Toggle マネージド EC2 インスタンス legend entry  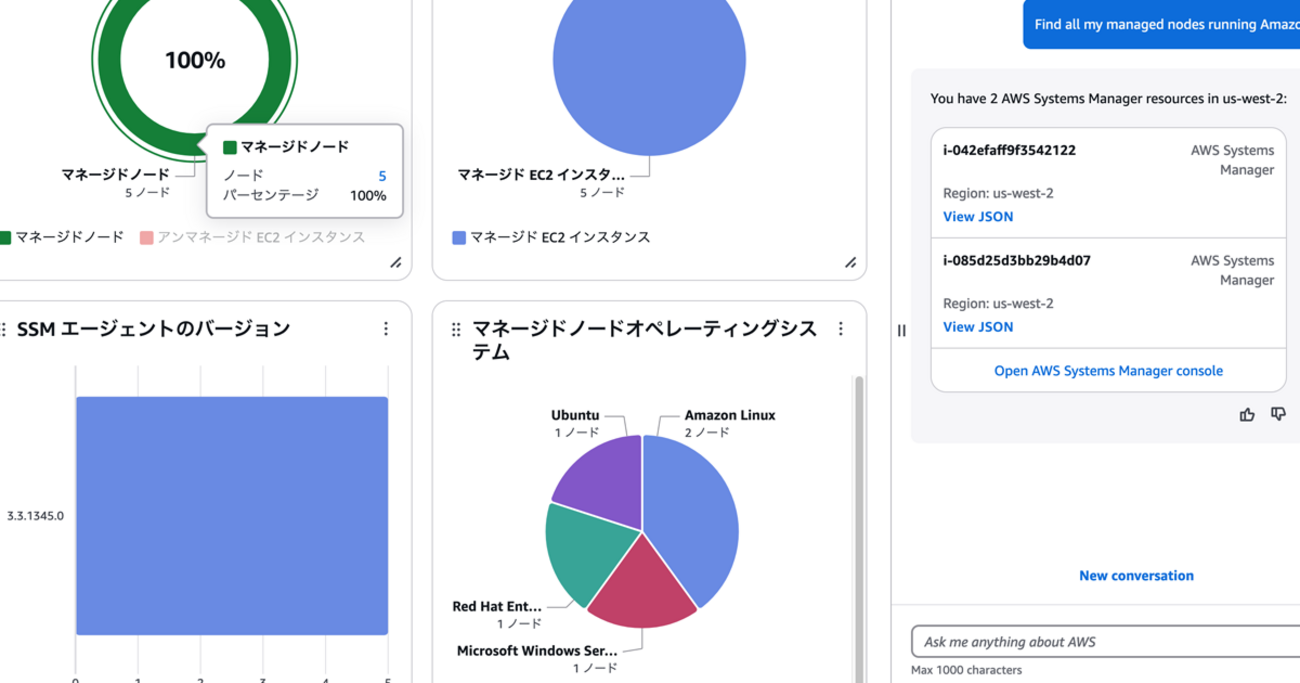[551, 237]
